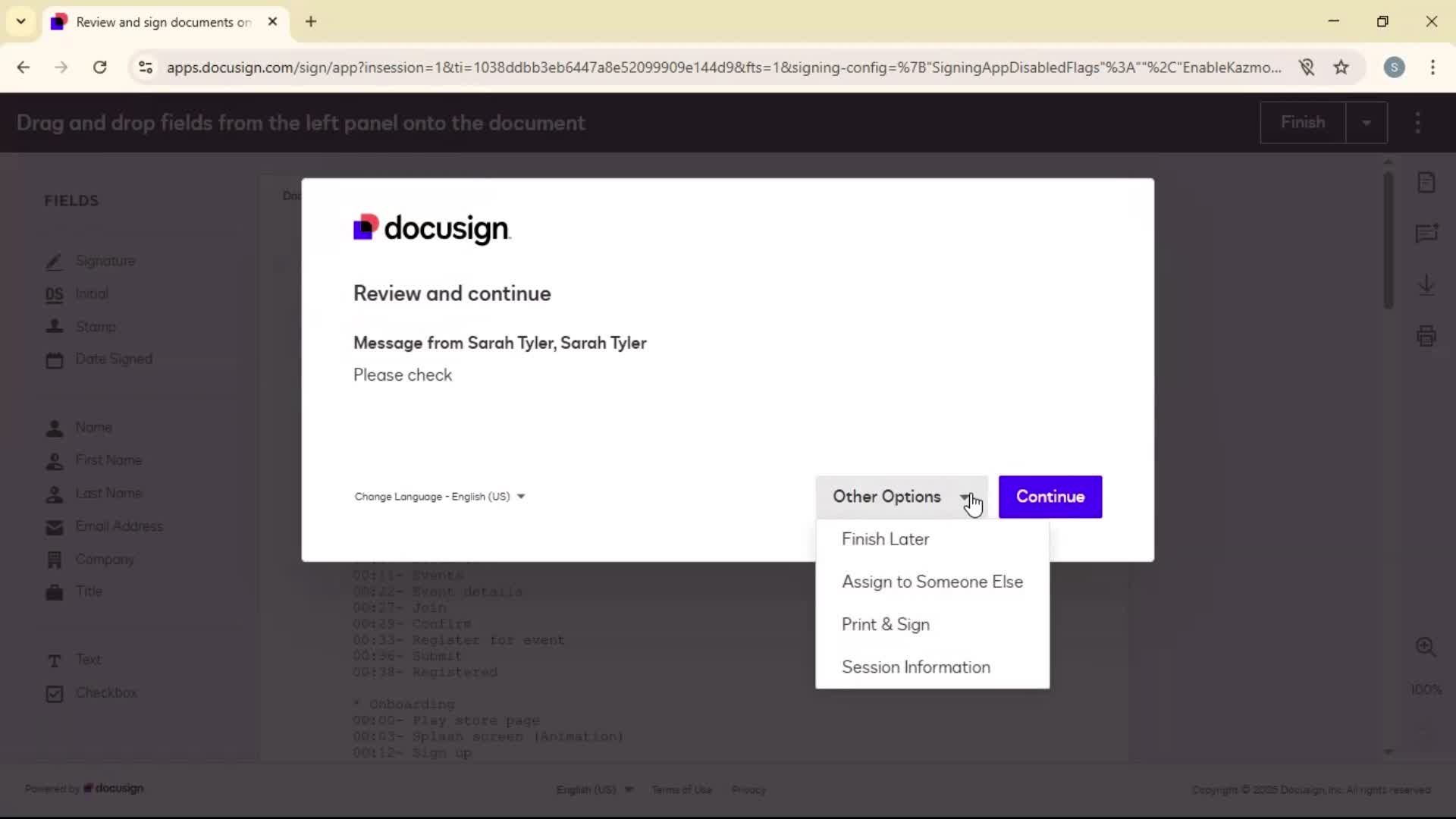Viewport: 1456px width, 819px height.
Task: View site information icon in address bar
Action: click(x=146, y=67)
